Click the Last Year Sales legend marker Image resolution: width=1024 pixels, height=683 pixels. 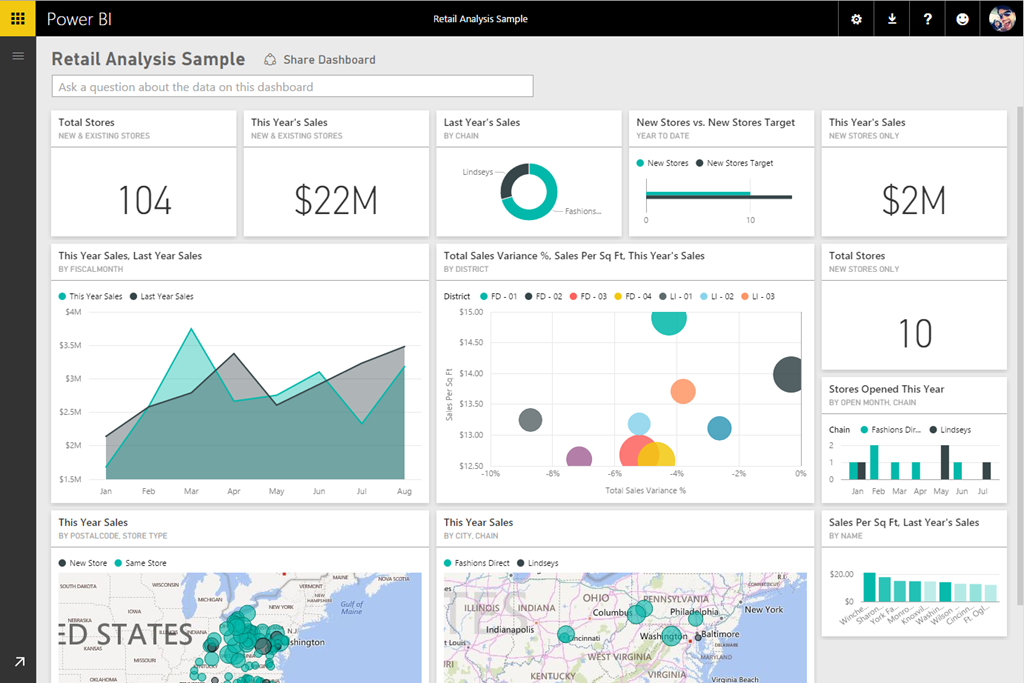(133, 296)
